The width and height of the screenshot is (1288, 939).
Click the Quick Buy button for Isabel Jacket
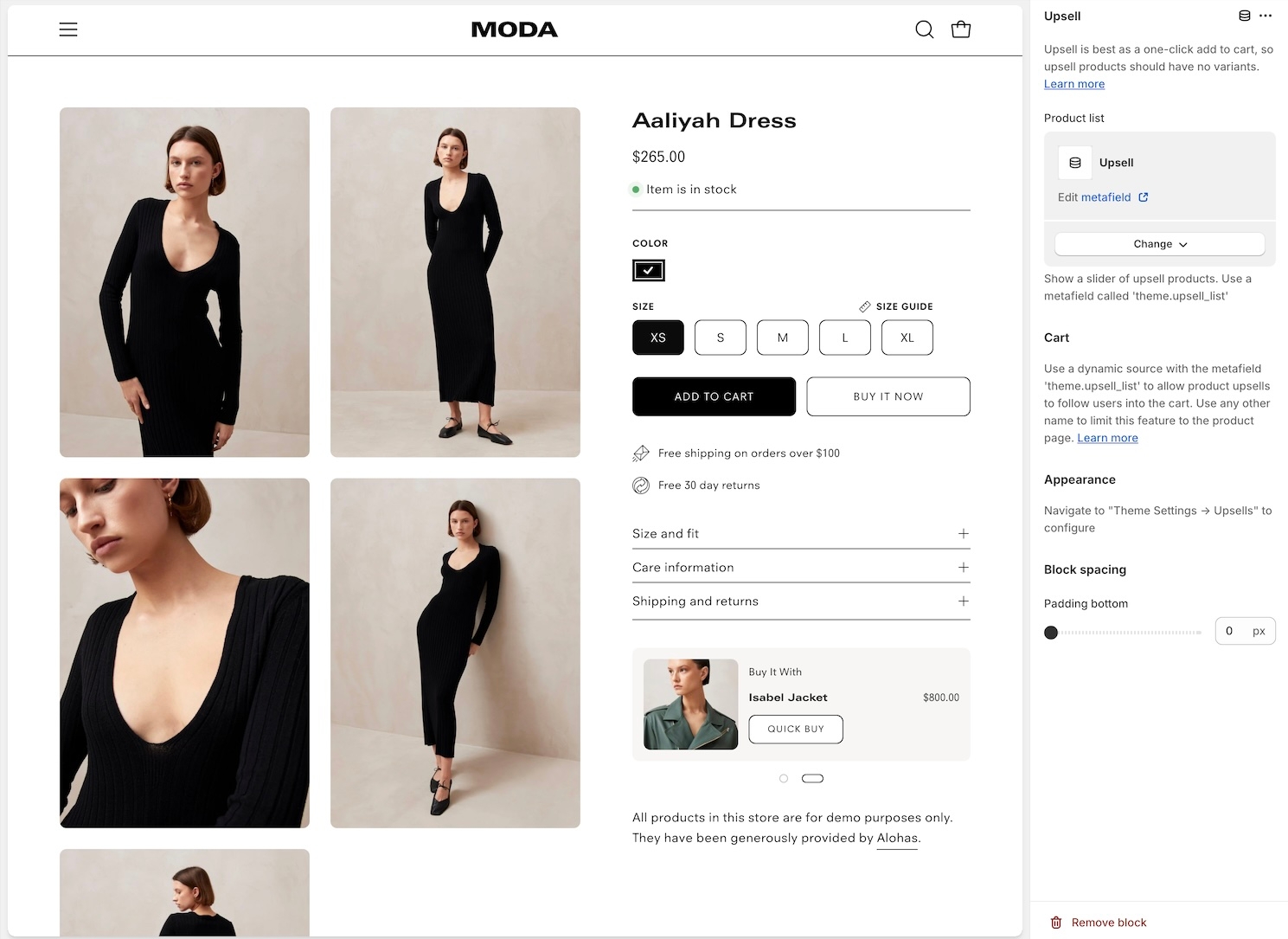795,729
